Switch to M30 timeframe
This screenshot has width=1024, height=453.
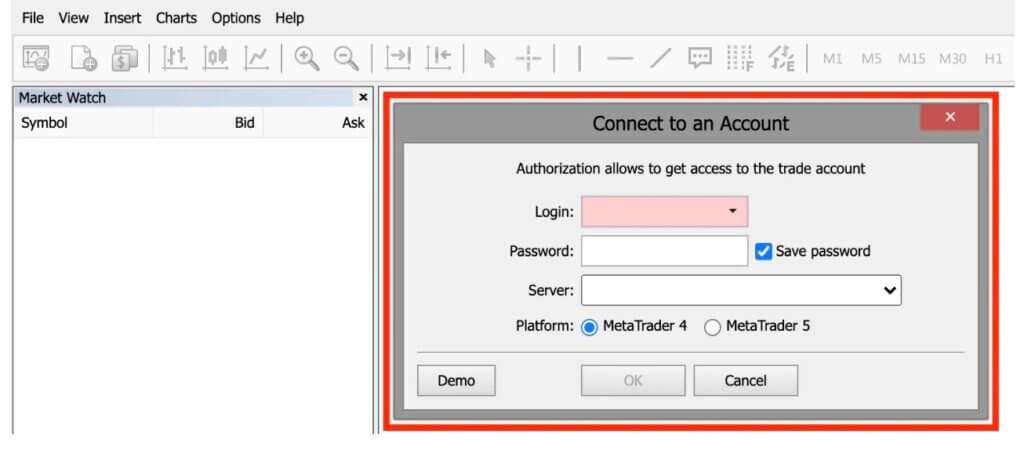[x=953, y=59]
